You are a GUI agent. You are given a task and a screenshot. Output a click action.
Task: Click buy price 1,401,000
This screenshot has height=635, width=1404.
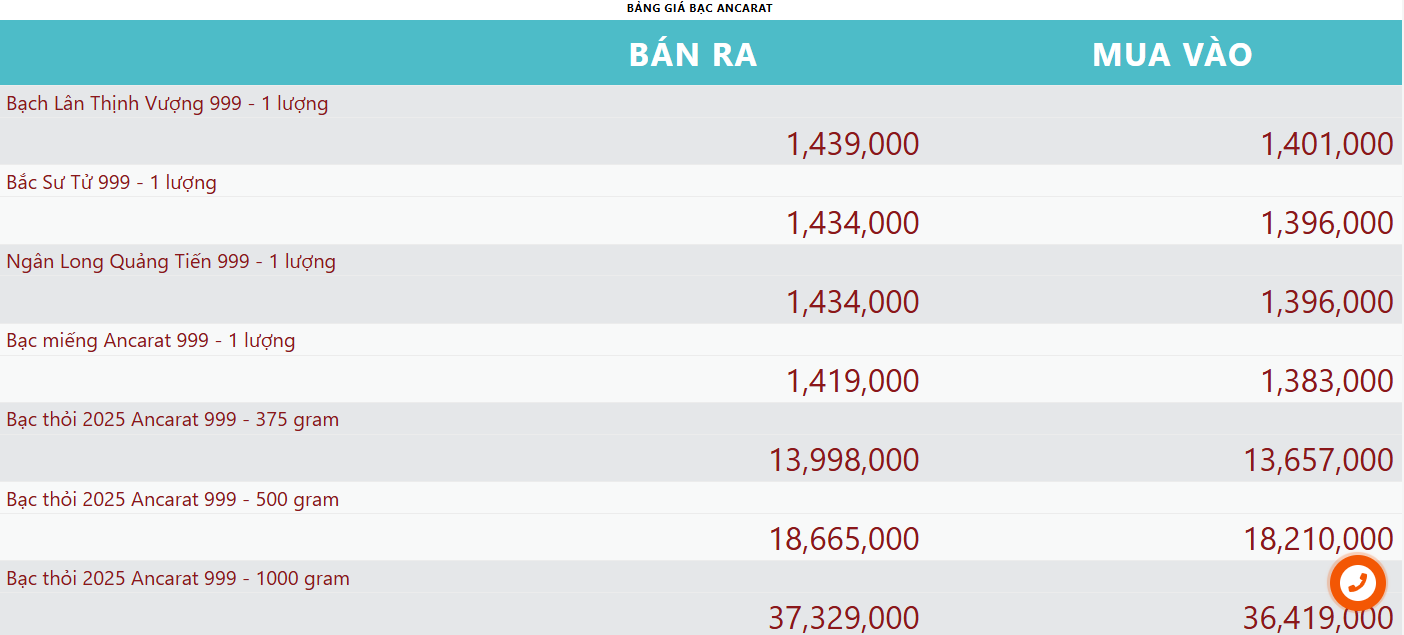pyautogui.click(x=1326, y=144)
